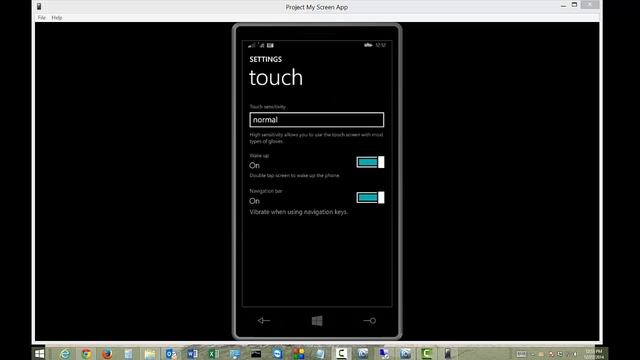This screenshot has height=360, width=640.
Task: Minimize the Project My Screen App window
Action: (563, 5)
